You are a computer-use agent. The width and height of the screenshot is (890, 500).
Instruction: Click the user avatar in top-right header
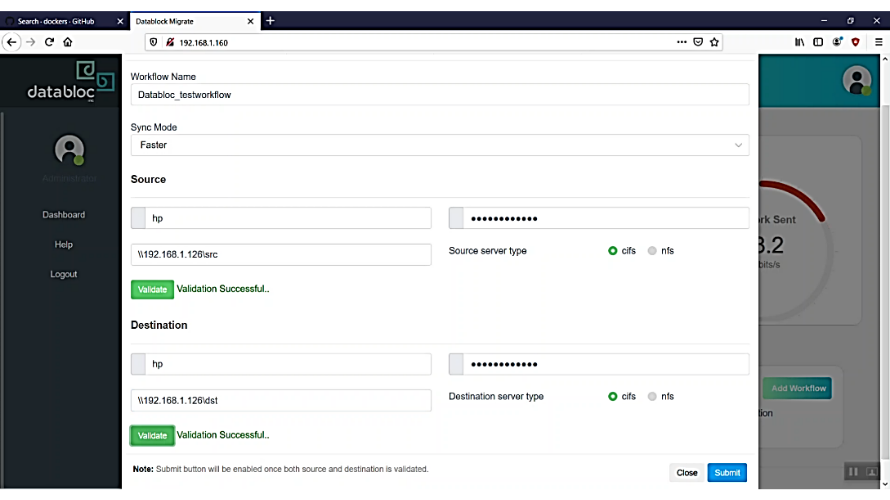[x=857, y=80]
